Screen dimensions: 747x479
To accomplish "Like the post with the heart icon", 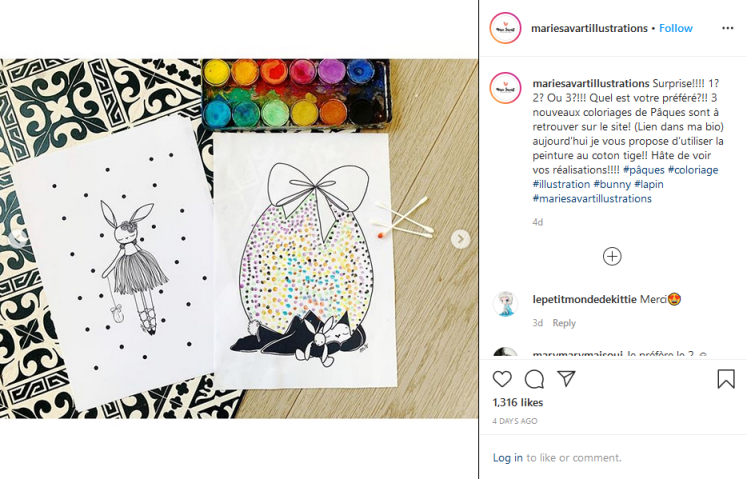I will [502, 379].
